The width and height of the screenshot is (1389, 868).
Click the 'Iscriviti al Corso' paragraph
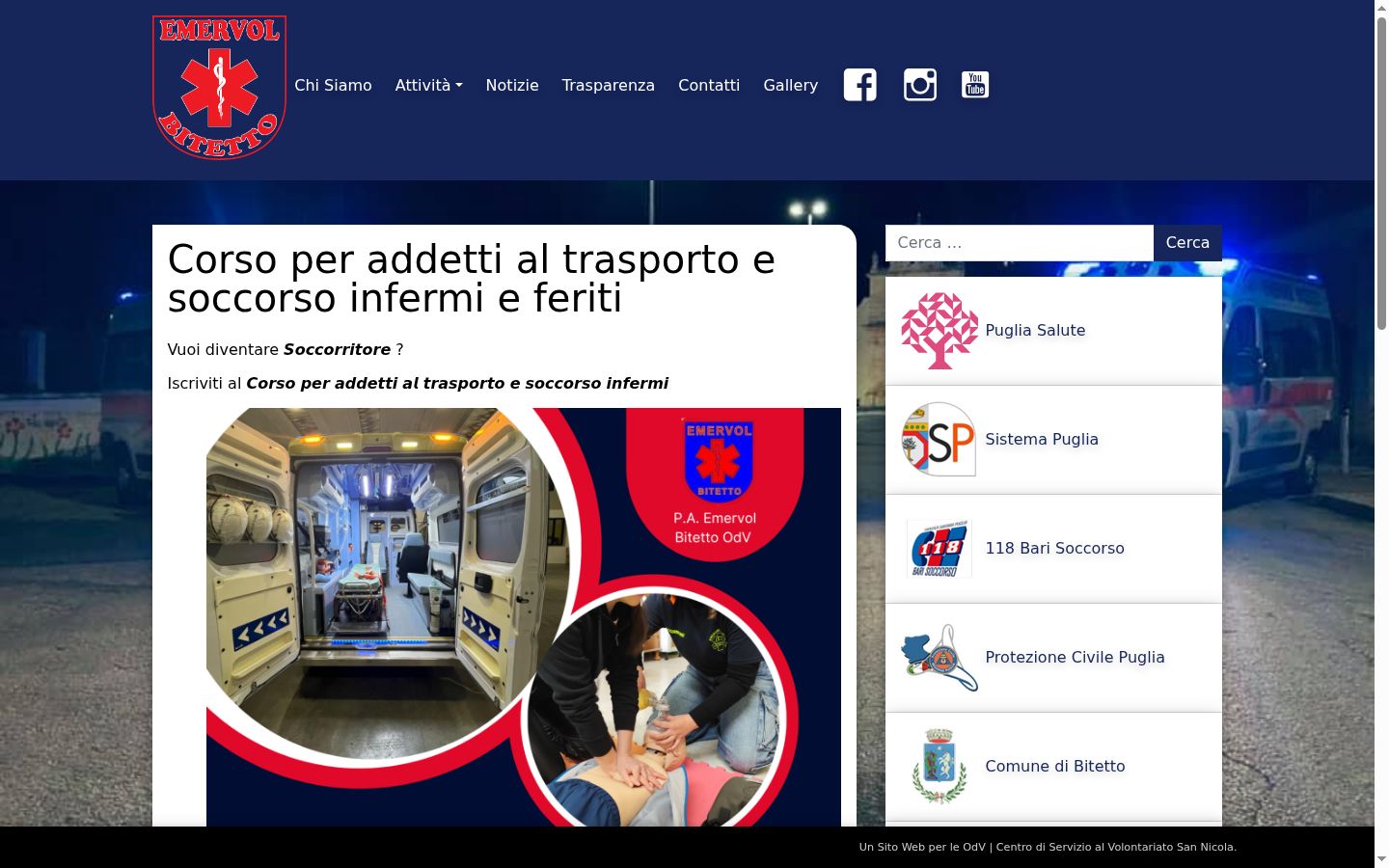(x=418, y=384)
